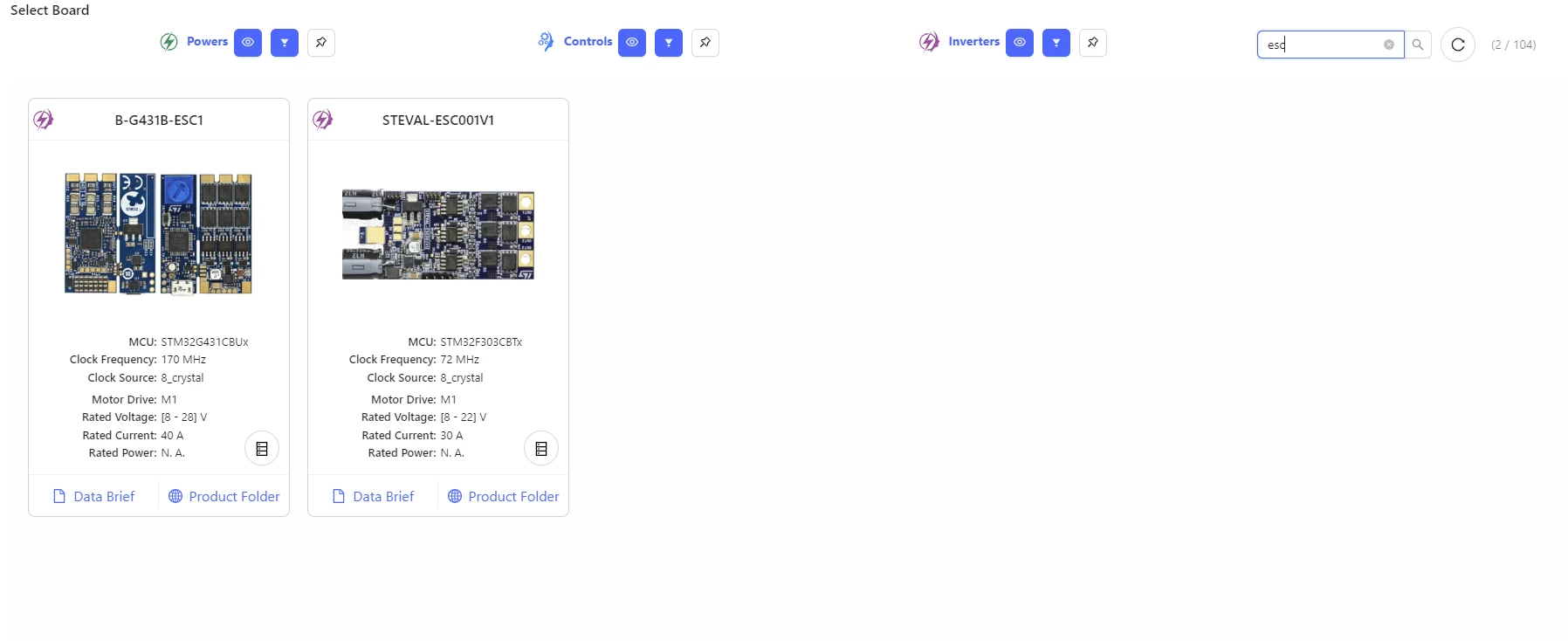This screenshot has width=1568, height=641.
Task: Click the rated voltage [8 - 22] V
Action: click(464, 417)
